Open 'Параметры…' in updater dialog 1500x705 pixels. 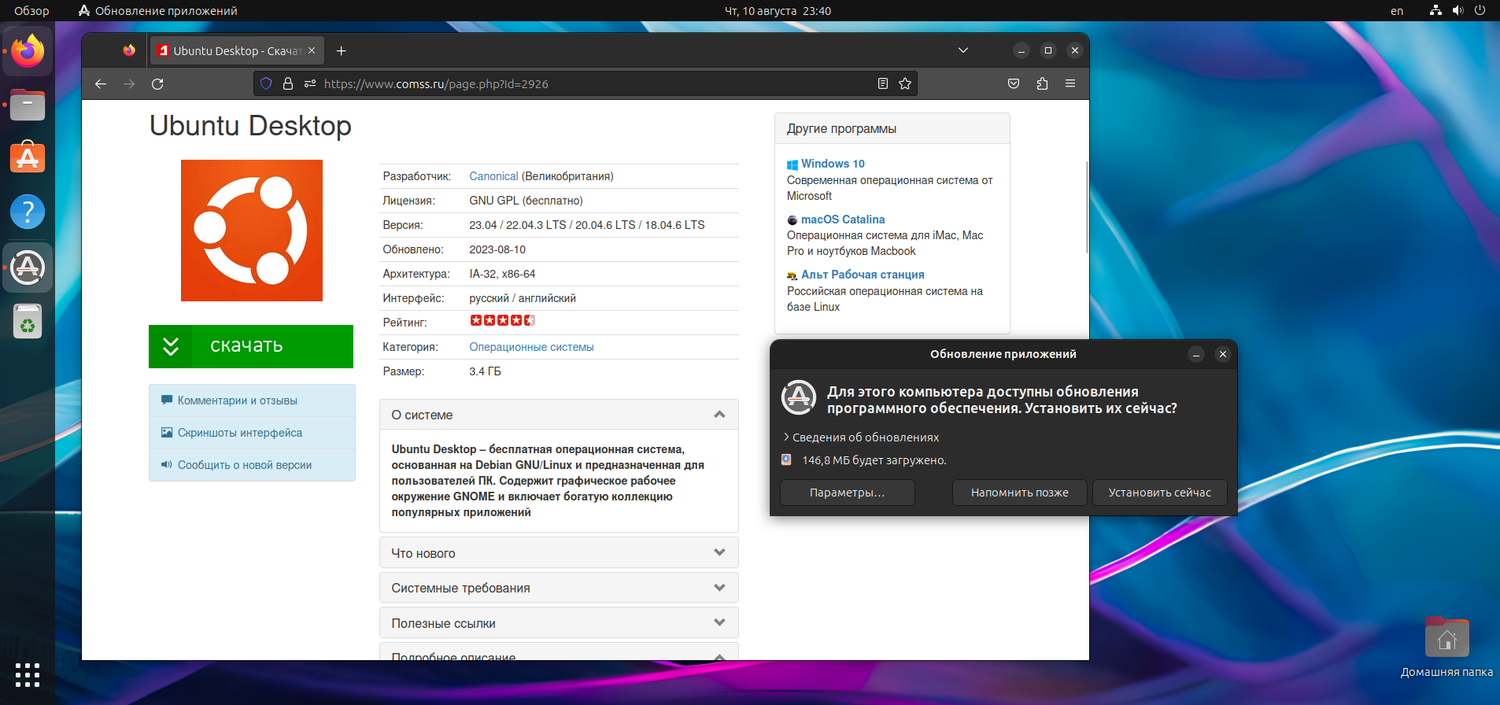pyautogui.click(x=847, y=492)
